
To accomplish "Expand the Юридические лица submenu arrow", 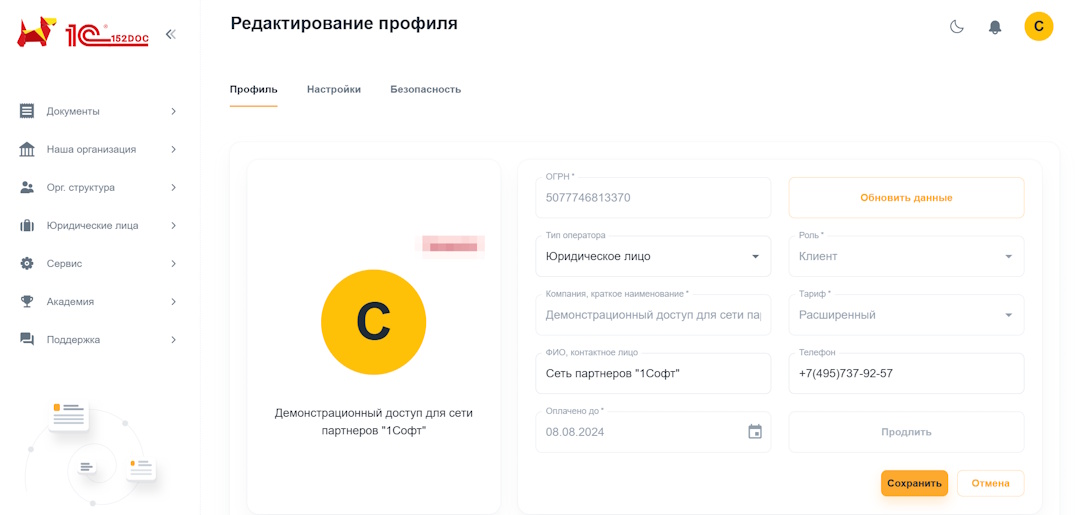I will pos(173,225).
